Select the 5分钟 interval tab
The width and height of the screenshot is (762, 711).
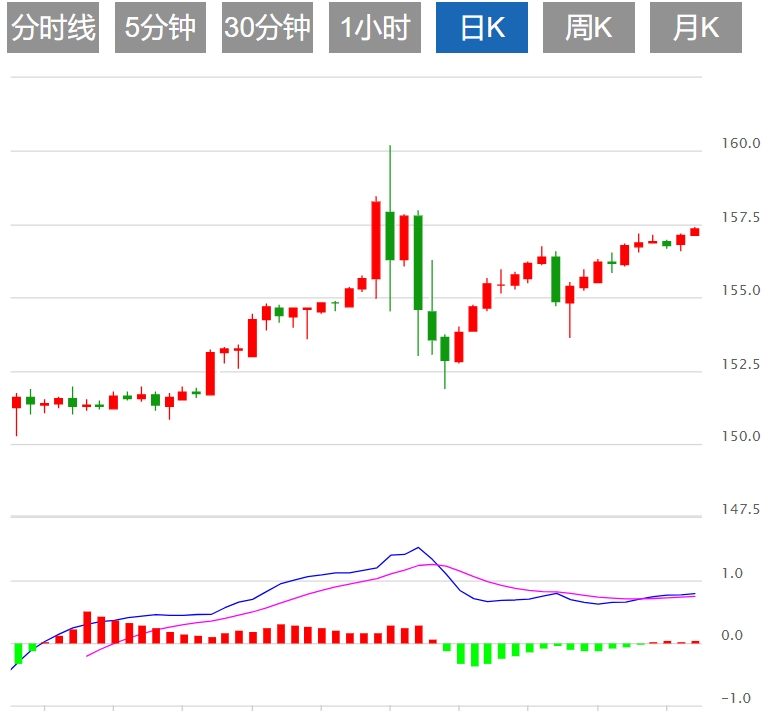coord(160,27)
